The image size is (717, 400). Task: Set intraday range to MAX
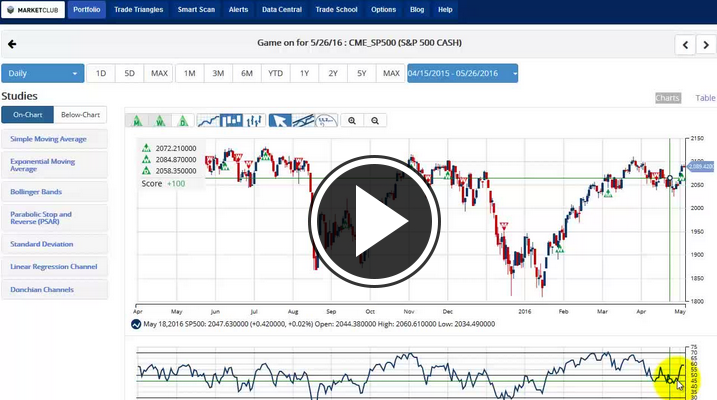pos(159,73)
